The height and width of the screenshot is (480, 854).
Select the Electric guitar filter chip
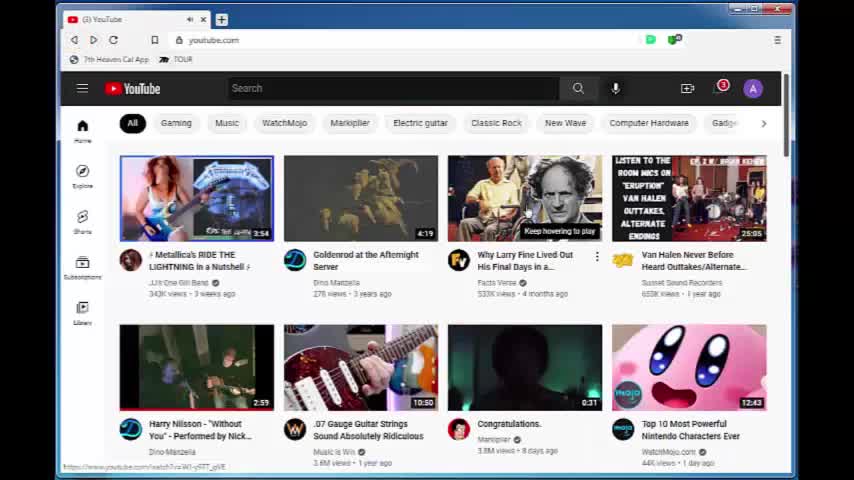420,123
